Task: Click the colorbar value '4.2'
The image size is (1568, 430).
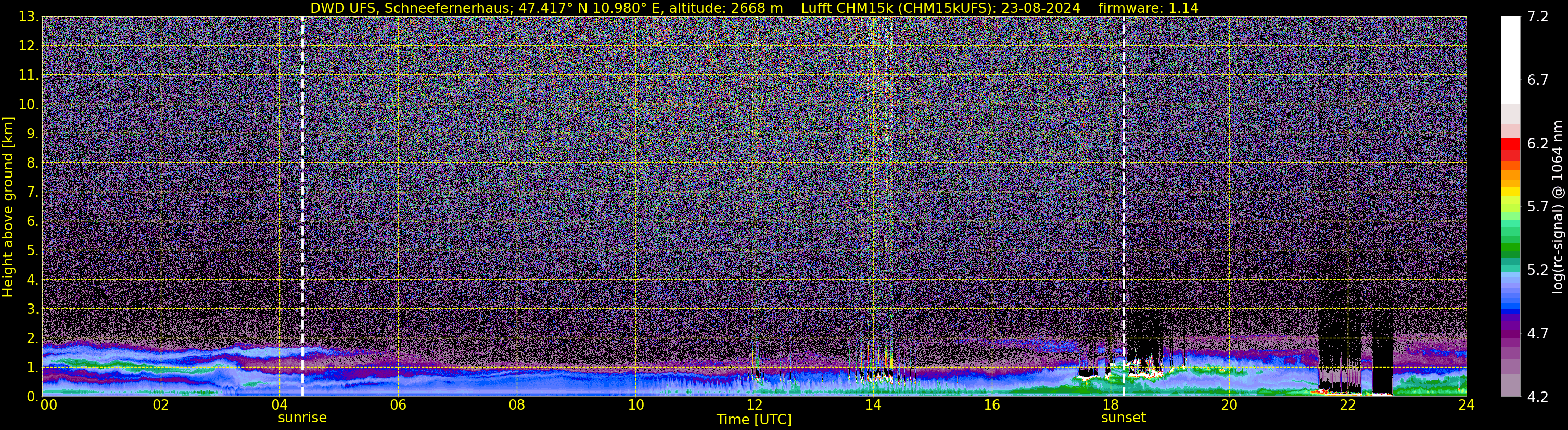Action: coord(1538,397)
